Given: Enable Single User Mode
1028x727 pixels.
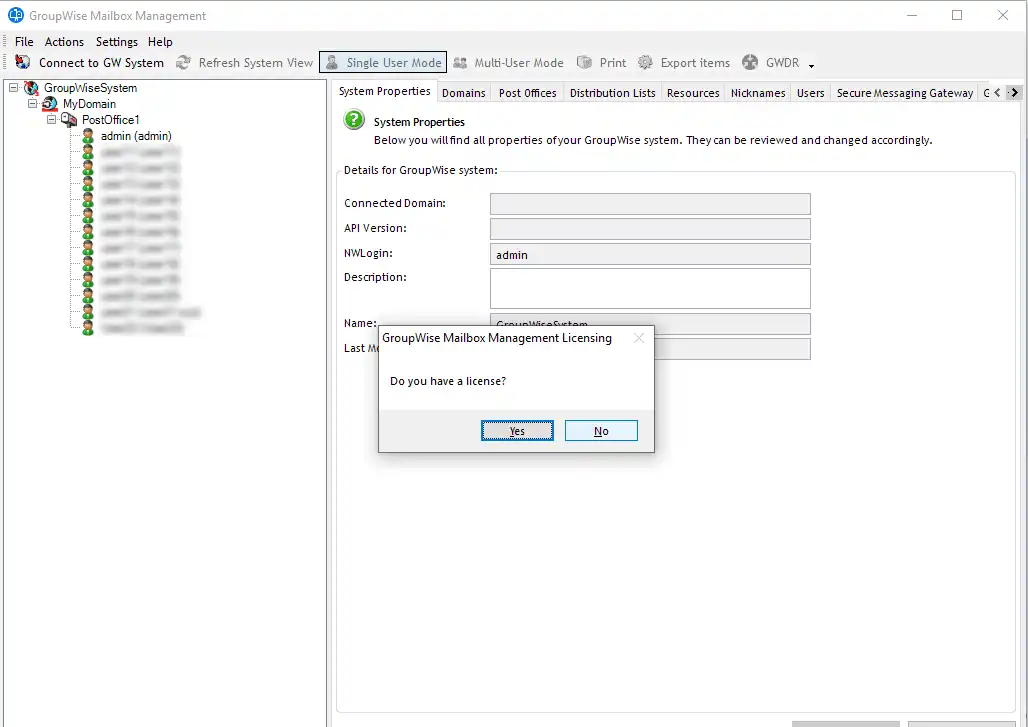Looking at the screenshot, I should (x=383, y=63).
